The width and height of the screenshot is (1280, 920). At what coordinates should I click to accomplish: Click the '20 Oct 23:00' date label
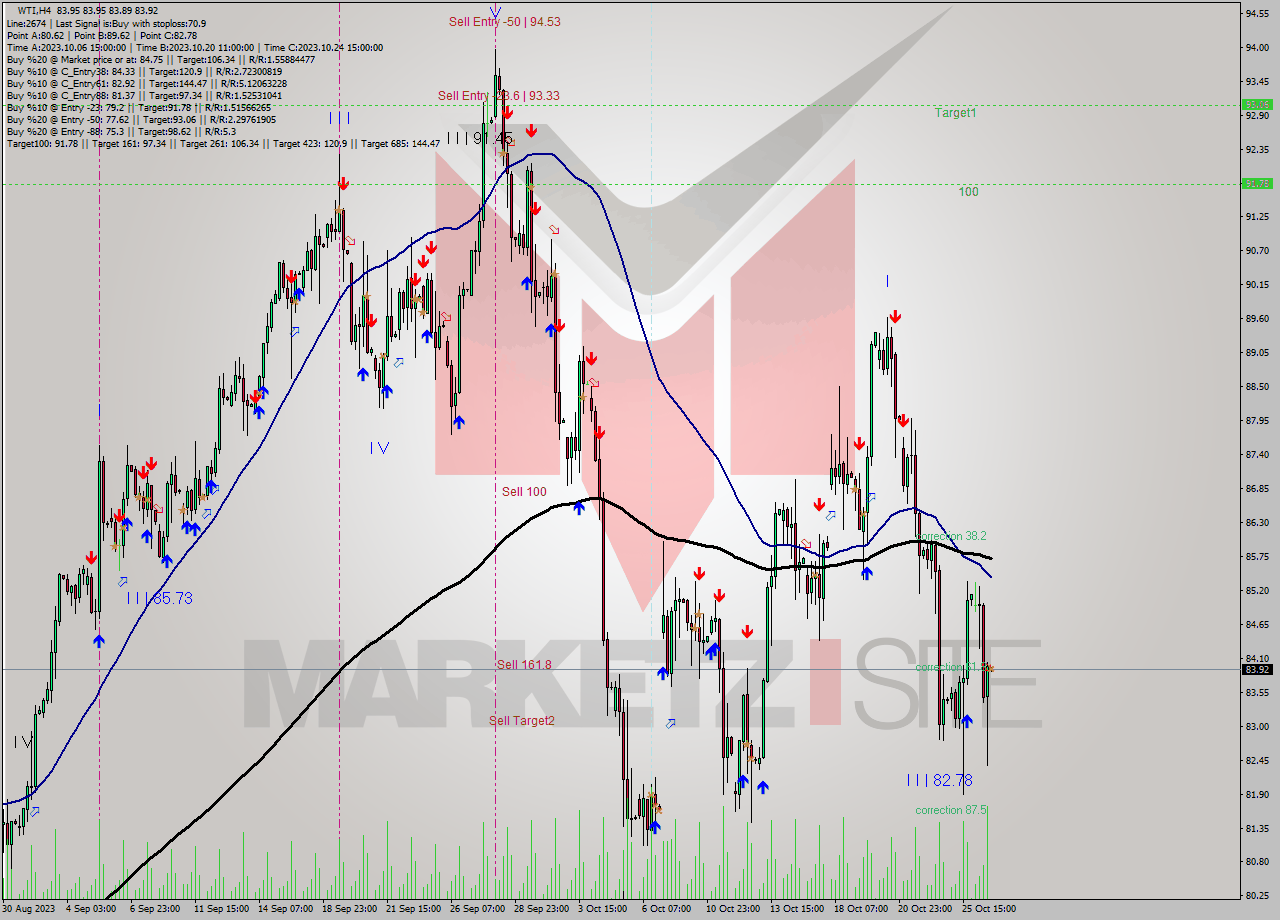925,909
